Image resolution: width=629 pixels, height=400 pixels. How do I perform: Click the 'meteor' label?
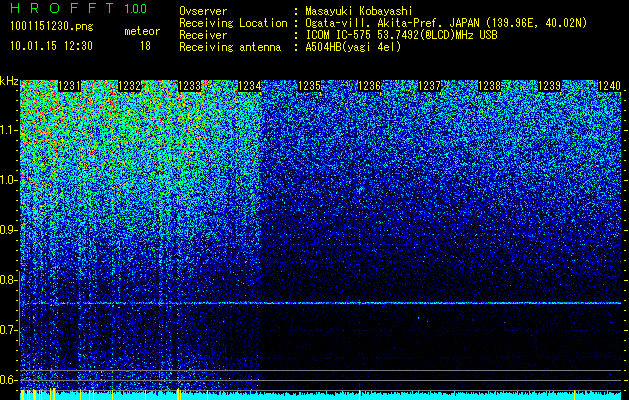(142, 31)
